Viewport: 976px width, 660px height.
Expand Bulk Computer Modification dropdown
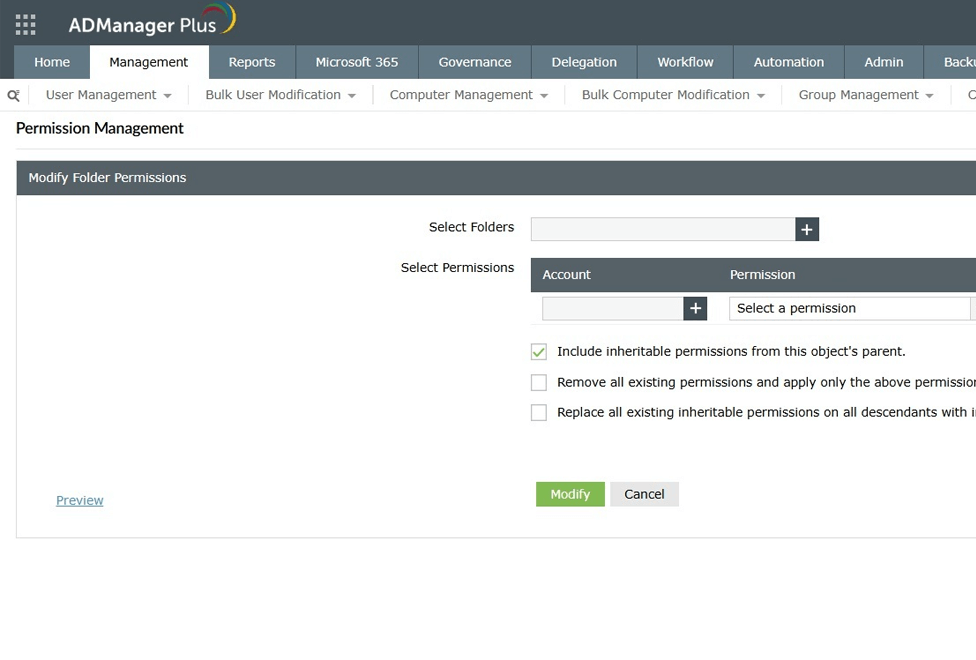coord(673,95)
